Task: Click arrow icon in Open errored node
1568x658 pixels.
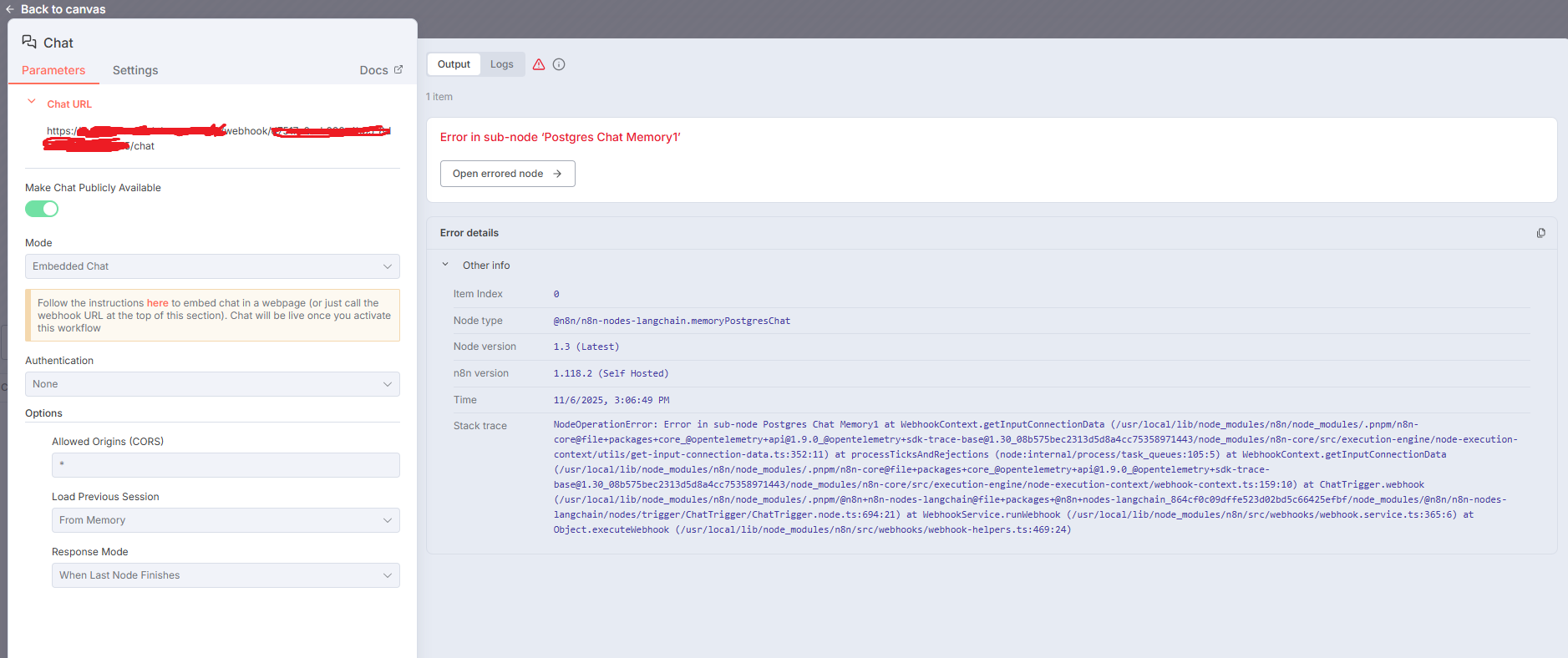Action: click(x=557, y=174)
